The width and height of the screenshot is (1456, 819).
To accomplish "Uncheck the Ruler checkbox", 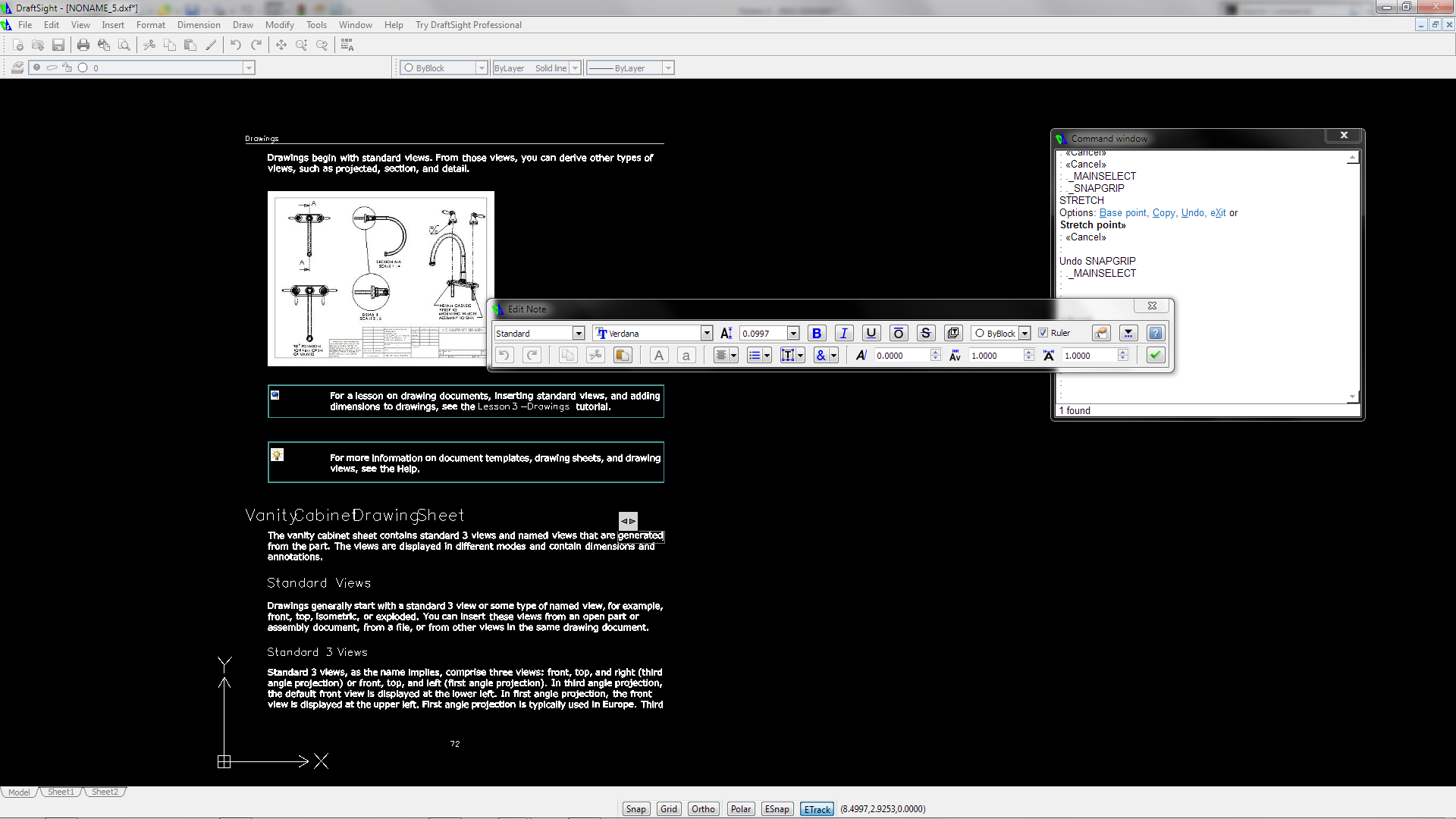I will click(x=1043, y=333).
